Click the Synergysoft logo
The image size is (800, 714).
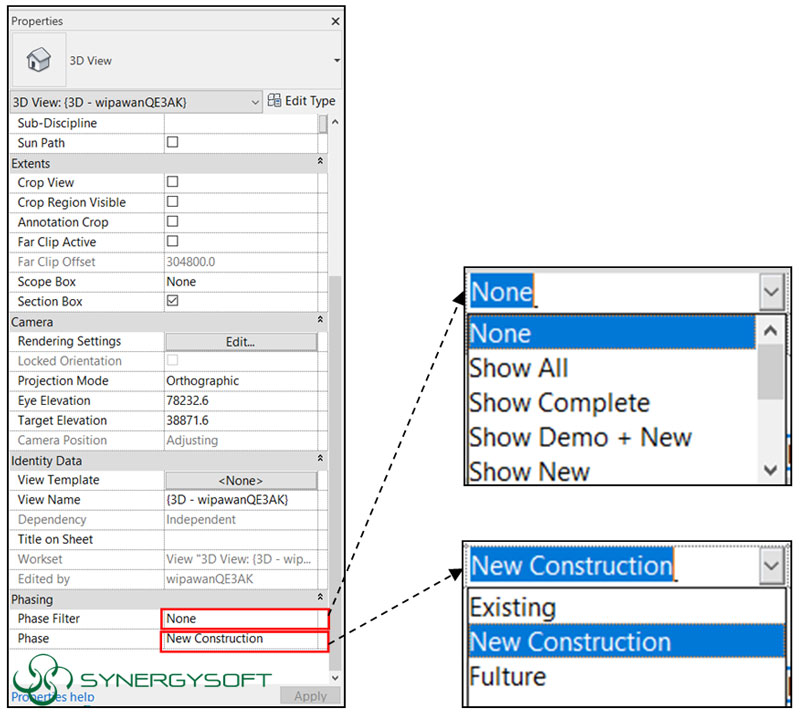(x=40, y=678)
